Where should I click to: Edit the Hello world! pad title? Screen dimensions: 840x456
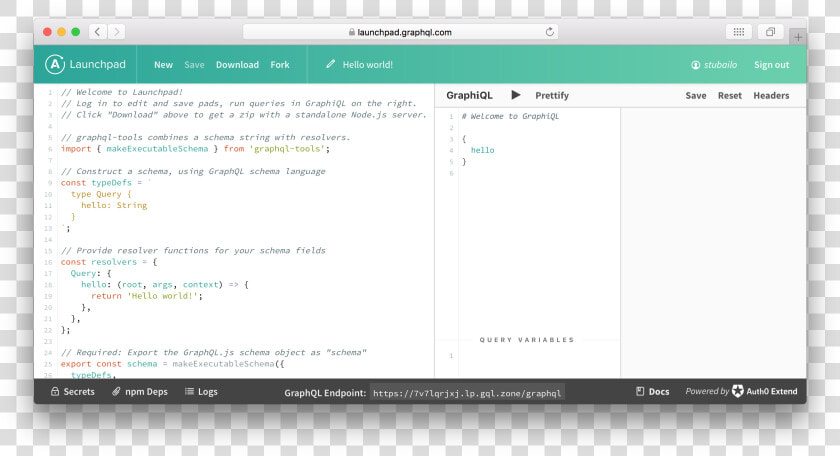tap(368, 65)
